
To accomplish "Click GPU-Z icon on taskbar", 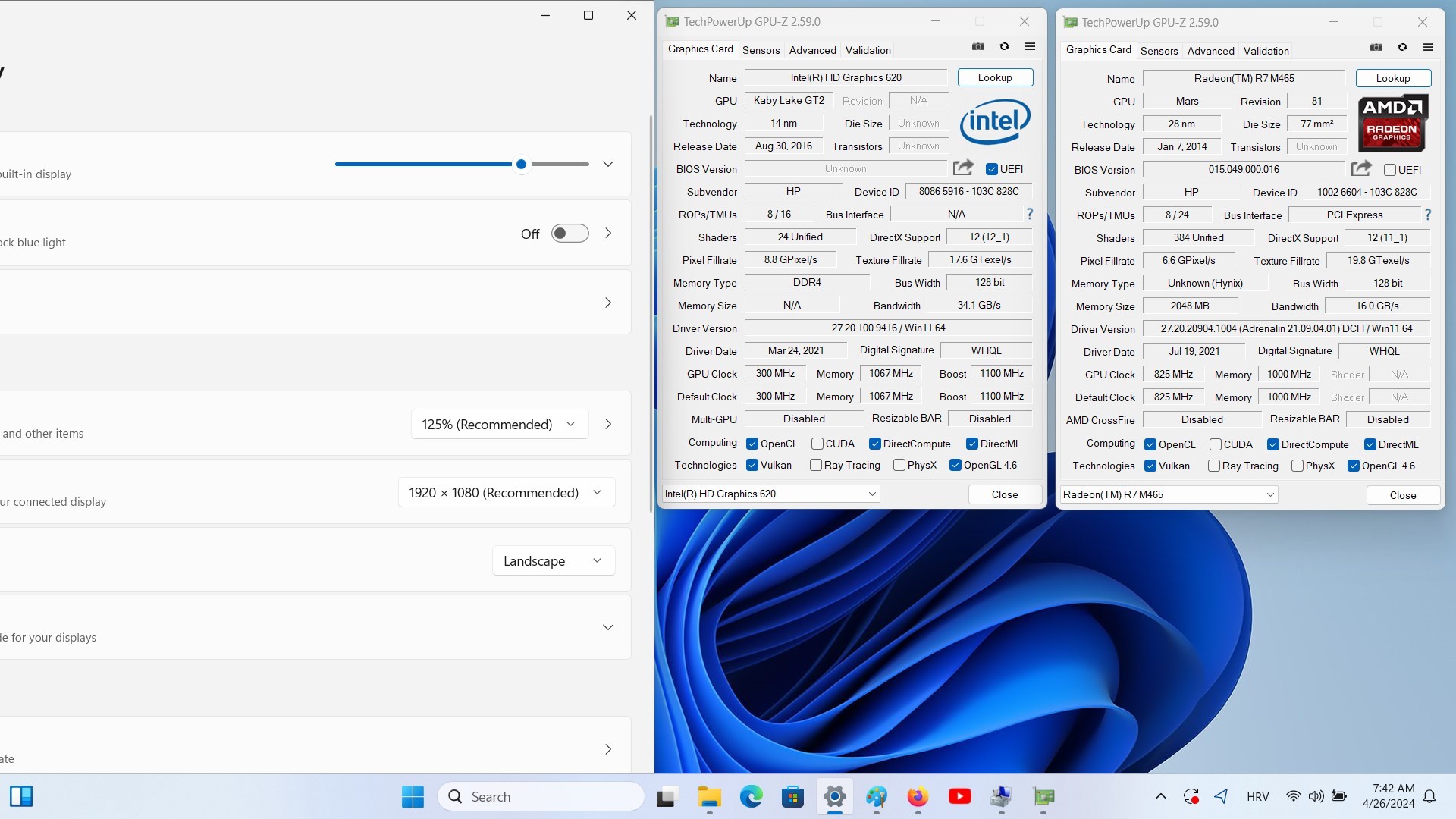I will (x=1043, y=796).
